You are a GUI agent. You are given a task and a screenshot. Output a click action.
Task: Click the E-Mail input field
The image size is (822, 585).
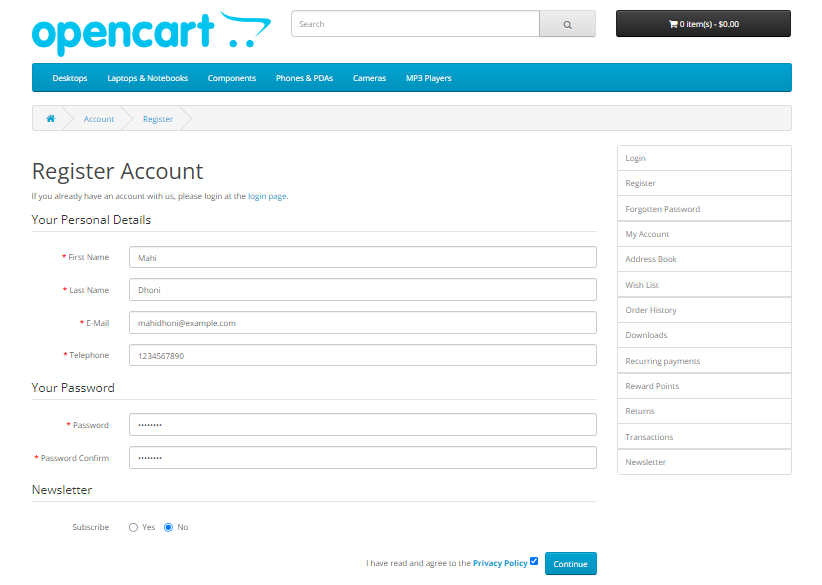tap(362, 323)
